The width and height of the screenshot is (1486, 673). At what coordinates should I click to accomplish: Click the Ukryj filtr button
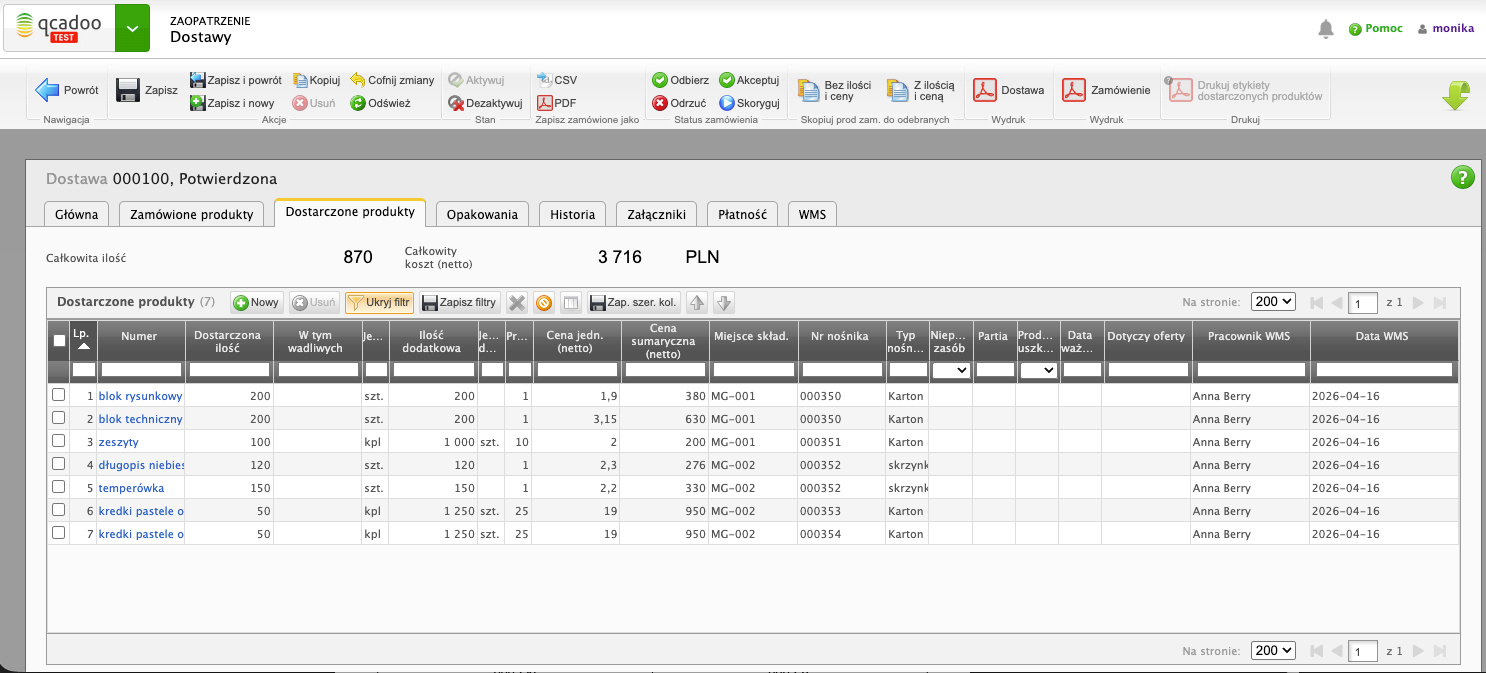point(379,302)
